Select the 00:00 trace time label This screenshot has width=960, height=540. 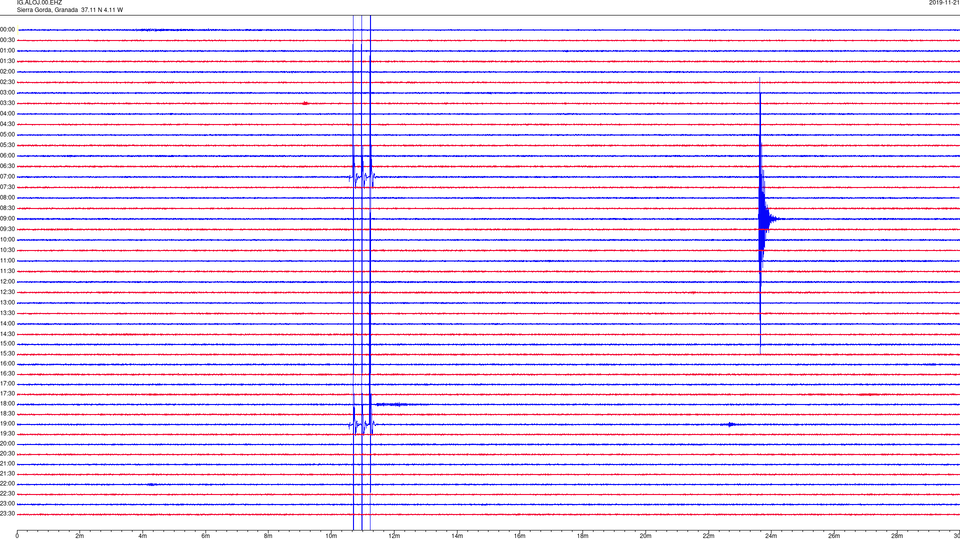8,29
